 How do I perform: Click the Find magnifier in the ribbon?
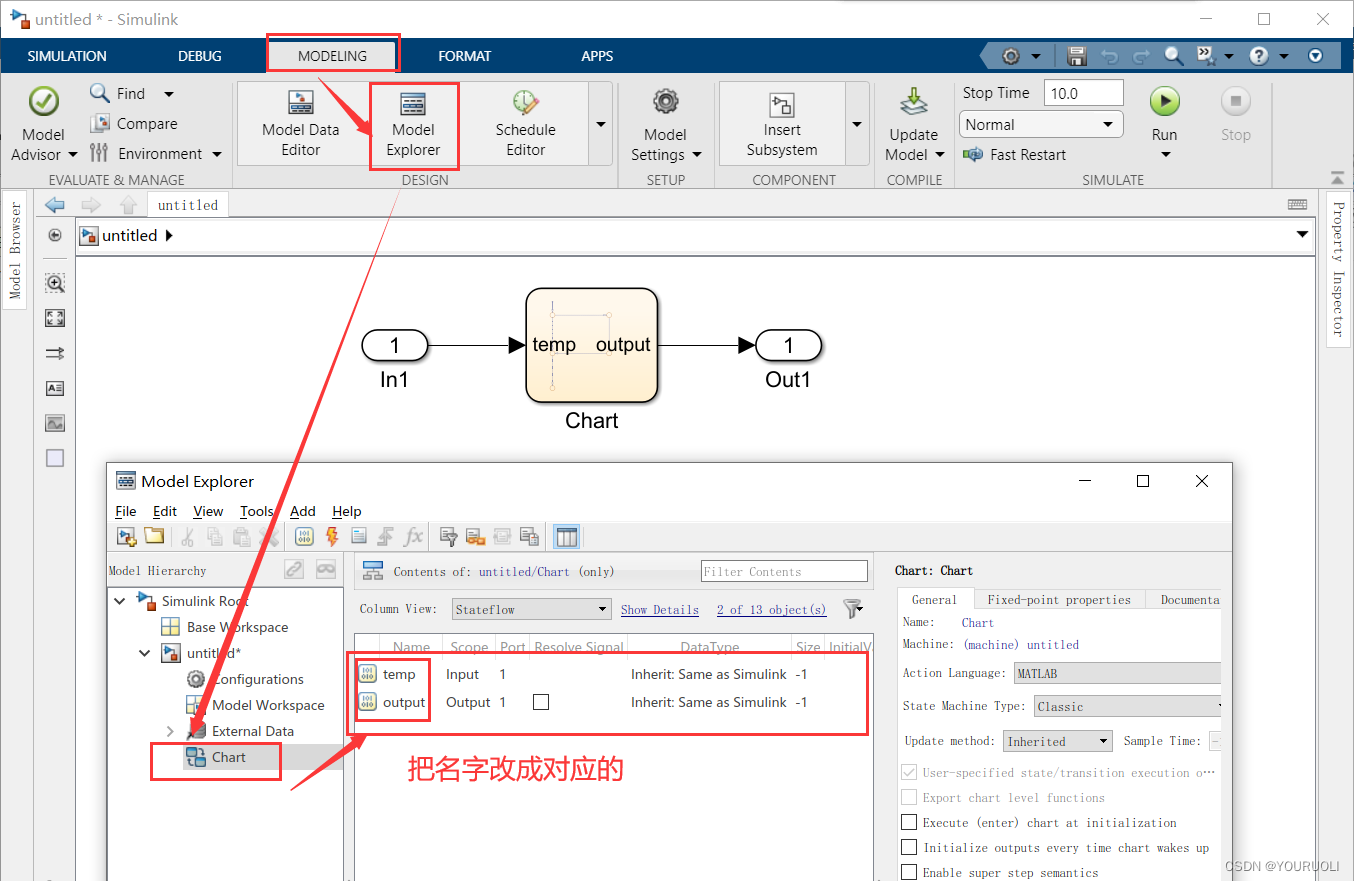100,93
